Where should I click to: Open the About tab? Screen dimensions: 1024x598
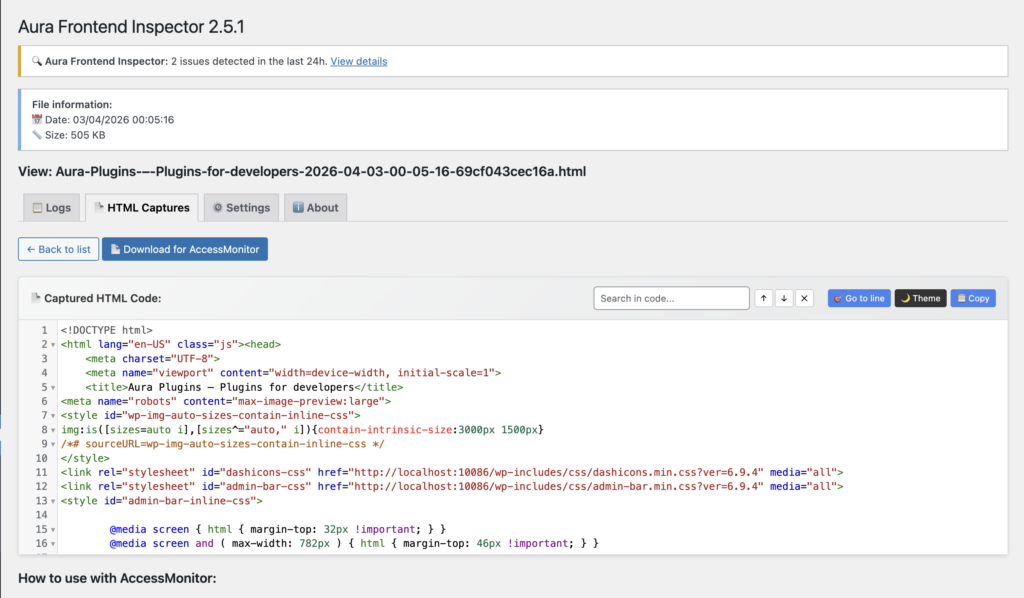(x=315, y=208)
